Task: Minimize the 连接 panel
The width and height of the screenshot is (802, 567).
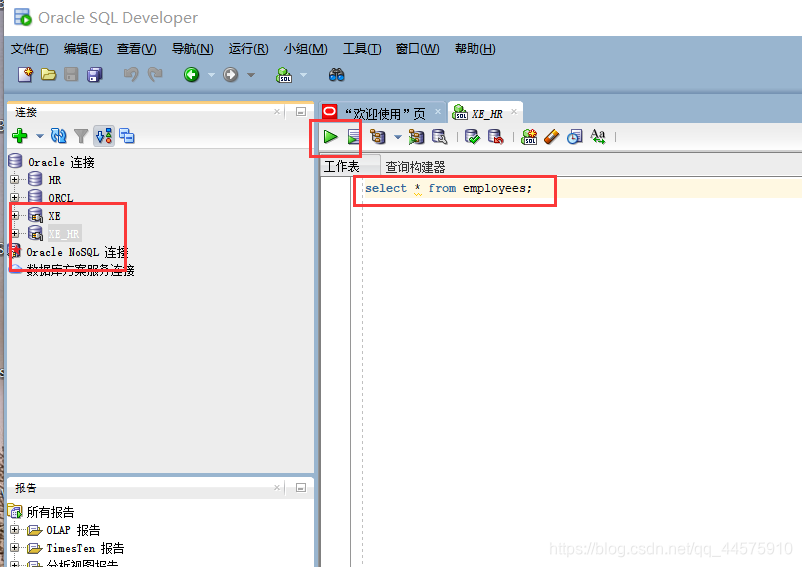Action: click(301, 111)
